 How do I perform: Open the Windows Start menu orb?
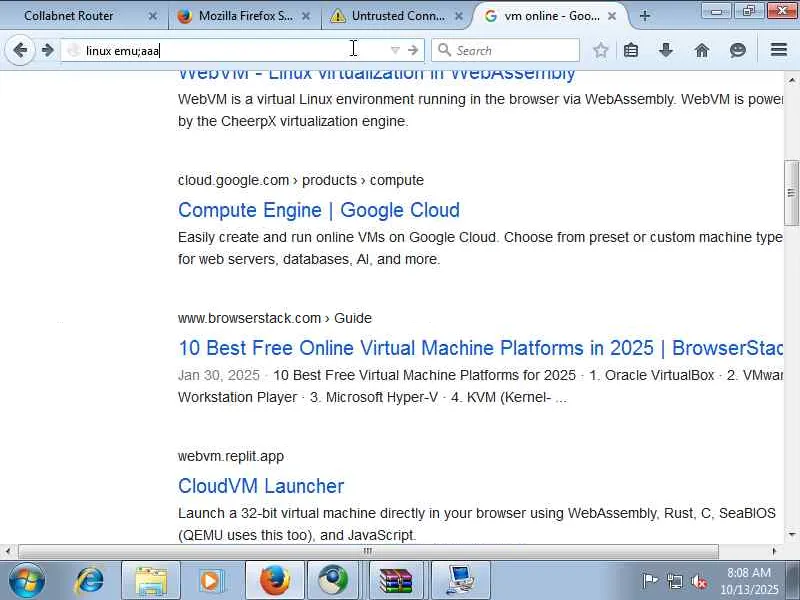[x=26, y=580]
